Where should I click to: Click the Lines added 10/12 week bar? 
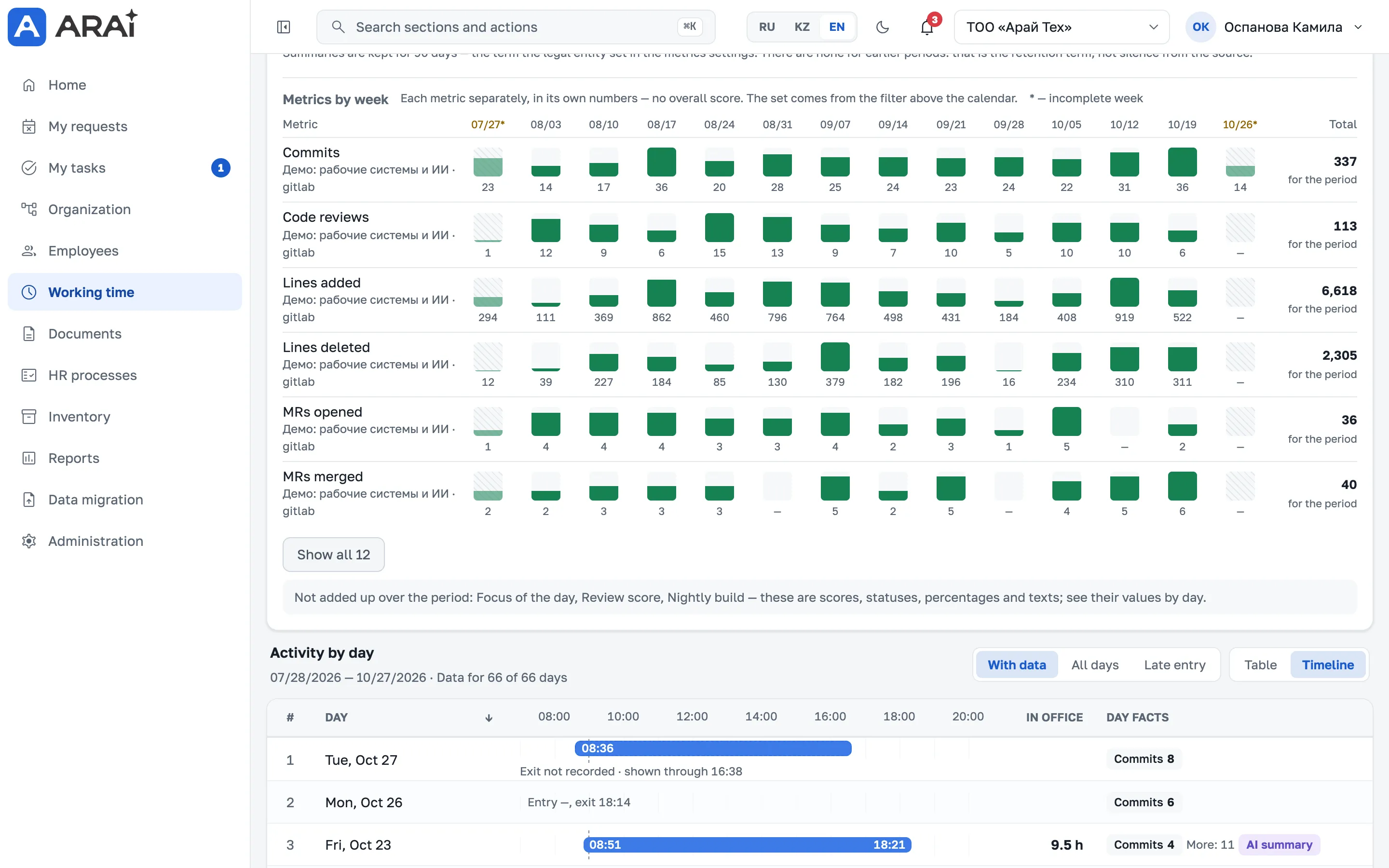(1124, 292)
